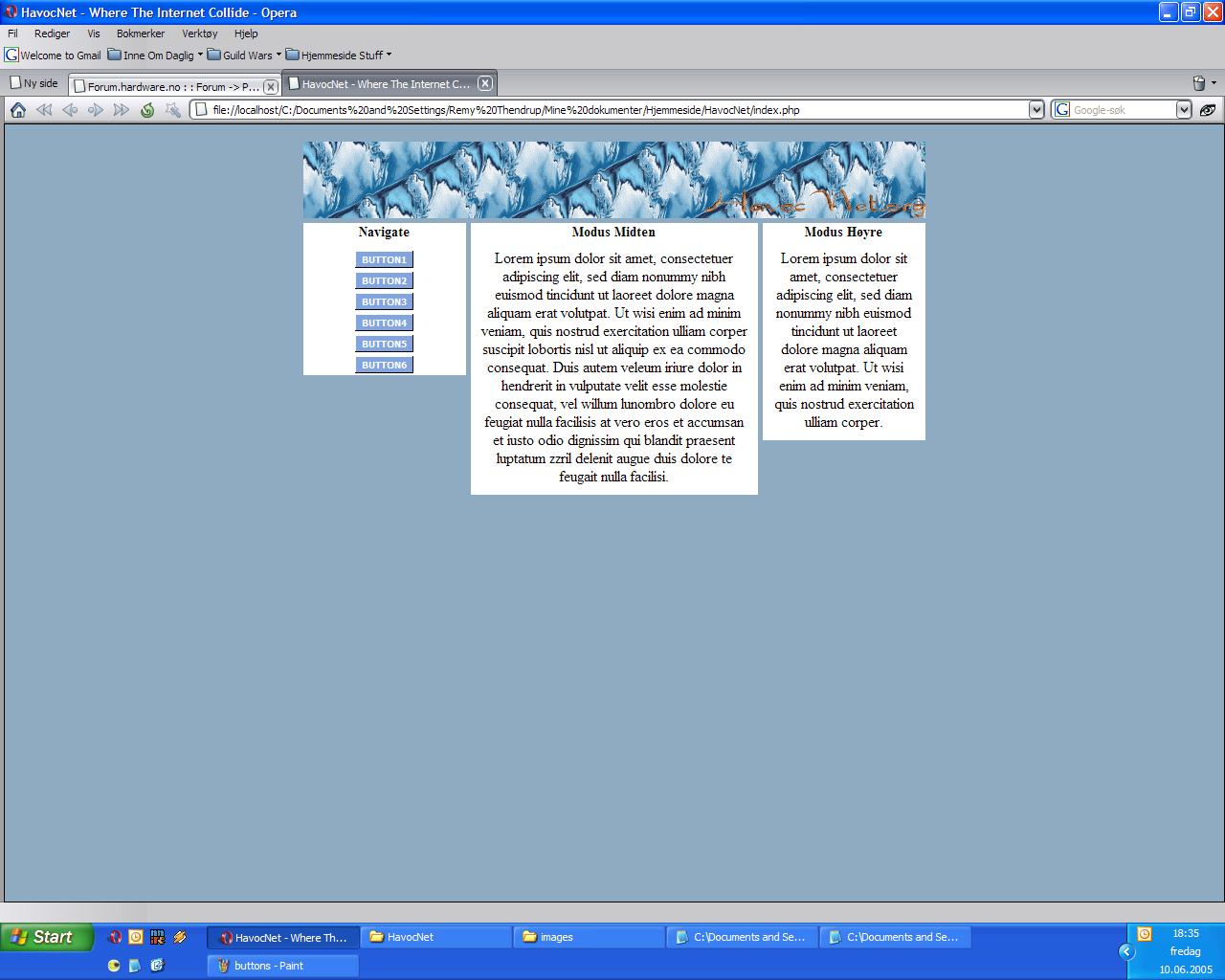This screenshot has height=980, width=1225.
Task: Click the rewind navigation arrow
Action: 44,110
